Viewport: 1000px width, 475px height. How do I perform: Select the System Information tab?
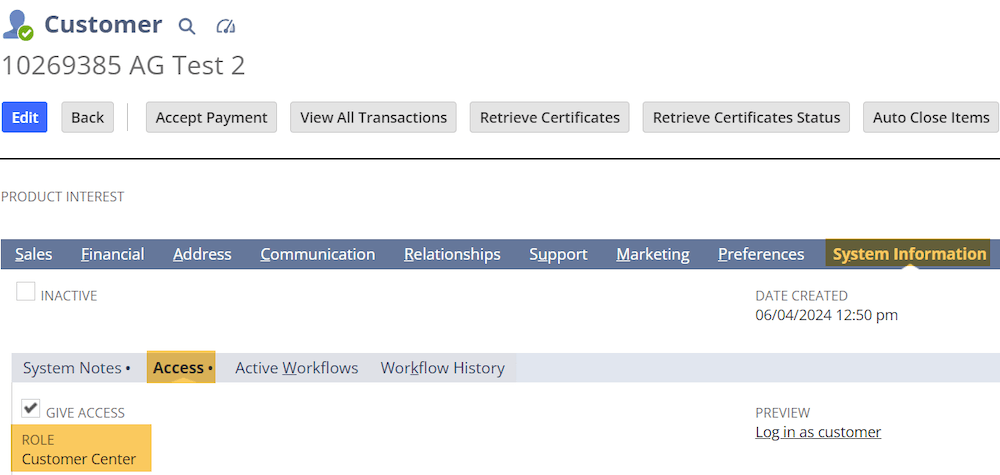pyautogui.click(x=908, y=254)
